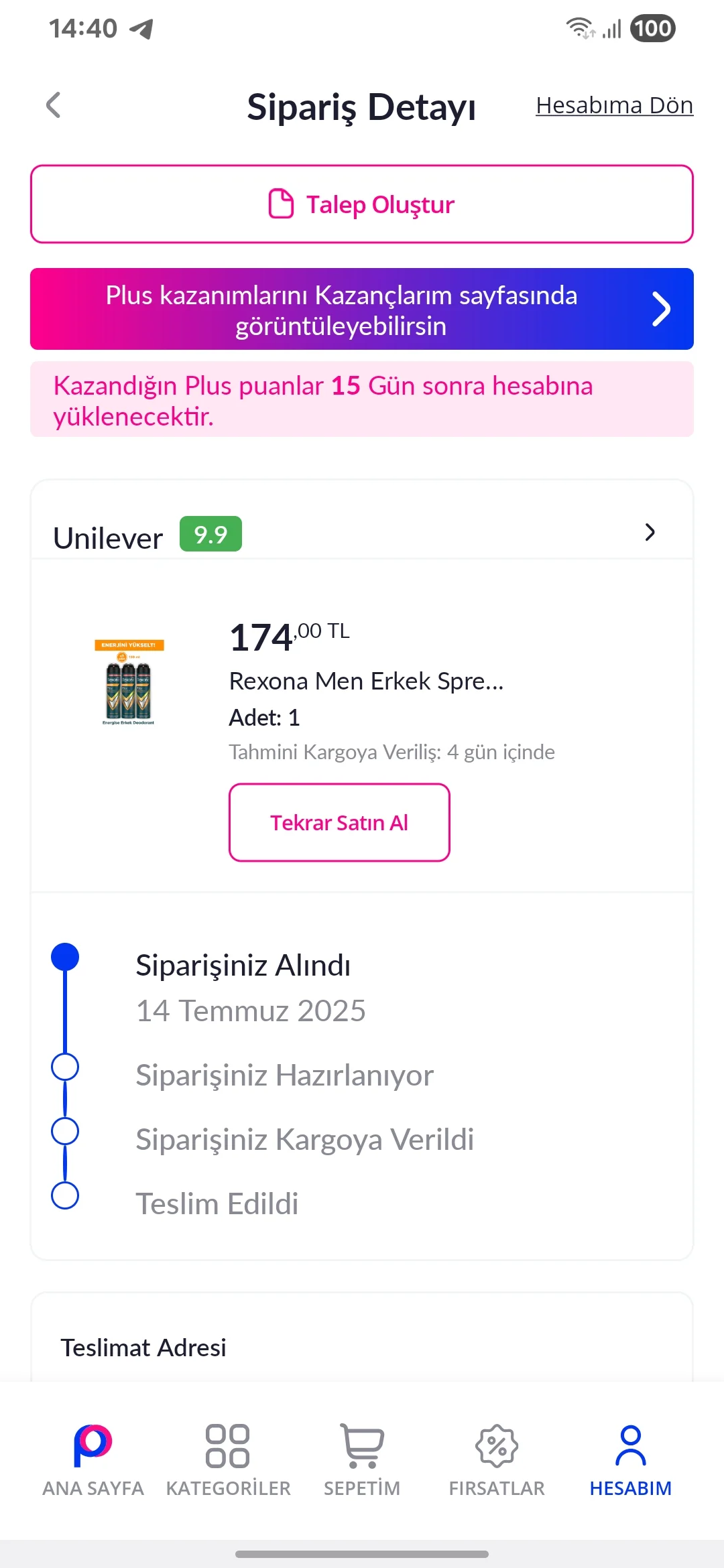Open the Rexona Men Erkek product title

tap(366, 681)
